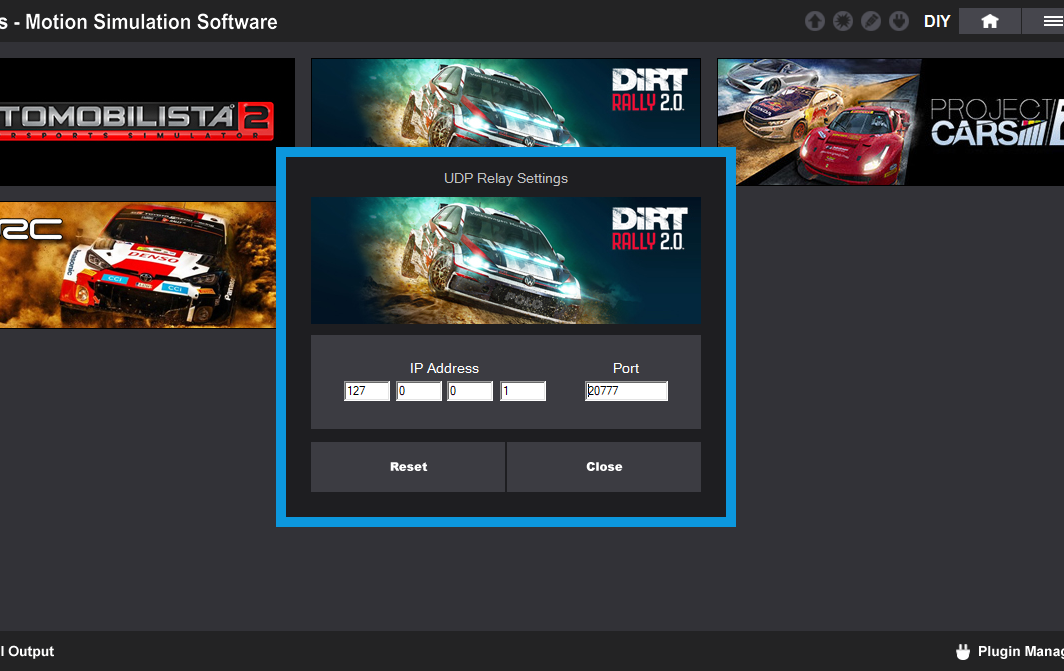Select the Project CARS game banner
Image resolution: width=1064 pixels, height=671 pixels.
click(890, 120)
